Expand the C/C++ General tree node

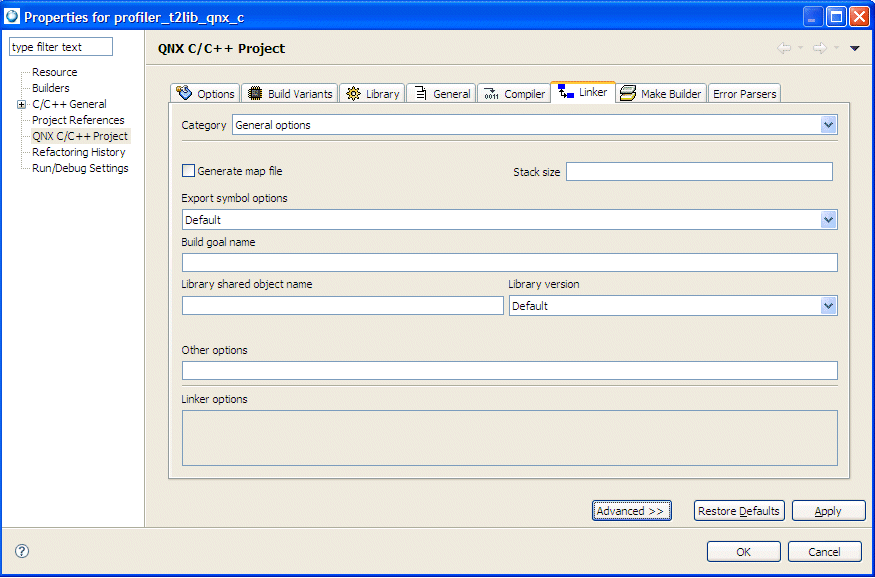pyautogui.click(x=21, y=104)
